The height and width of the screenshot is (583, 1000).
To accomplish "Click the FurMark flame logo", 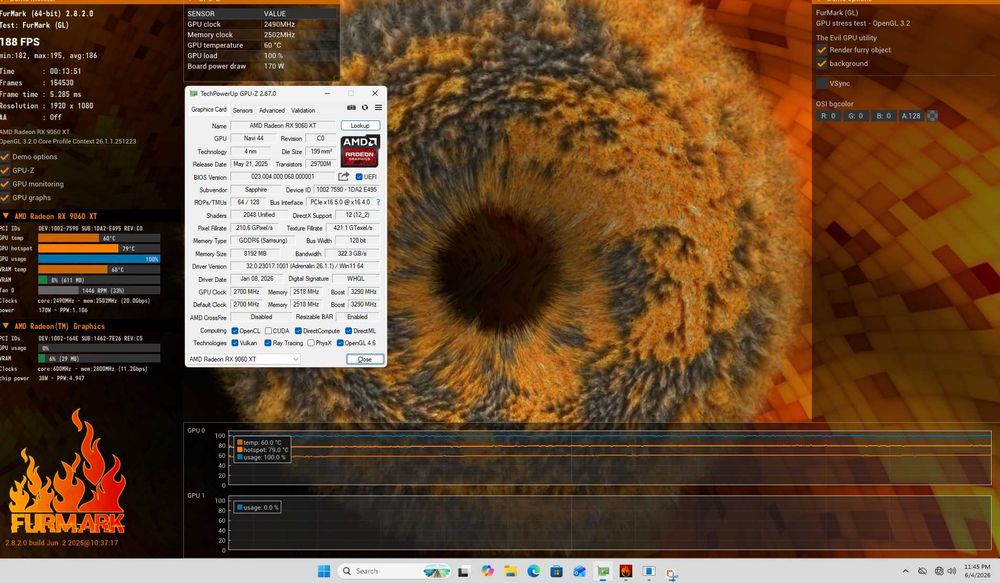I will (67, 472).
